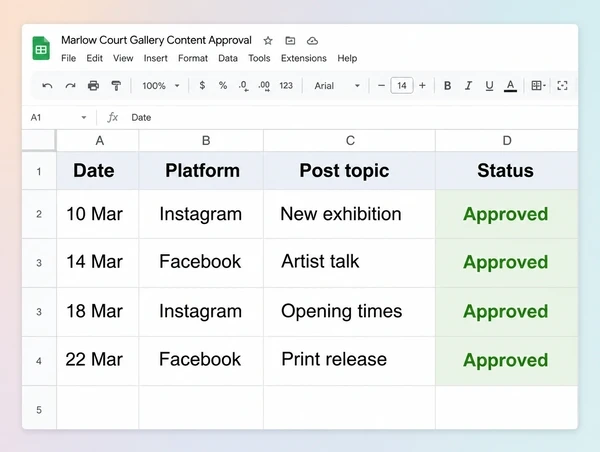Select the 14 Mar cell
The image size is (600, 452).
(98, 263)
